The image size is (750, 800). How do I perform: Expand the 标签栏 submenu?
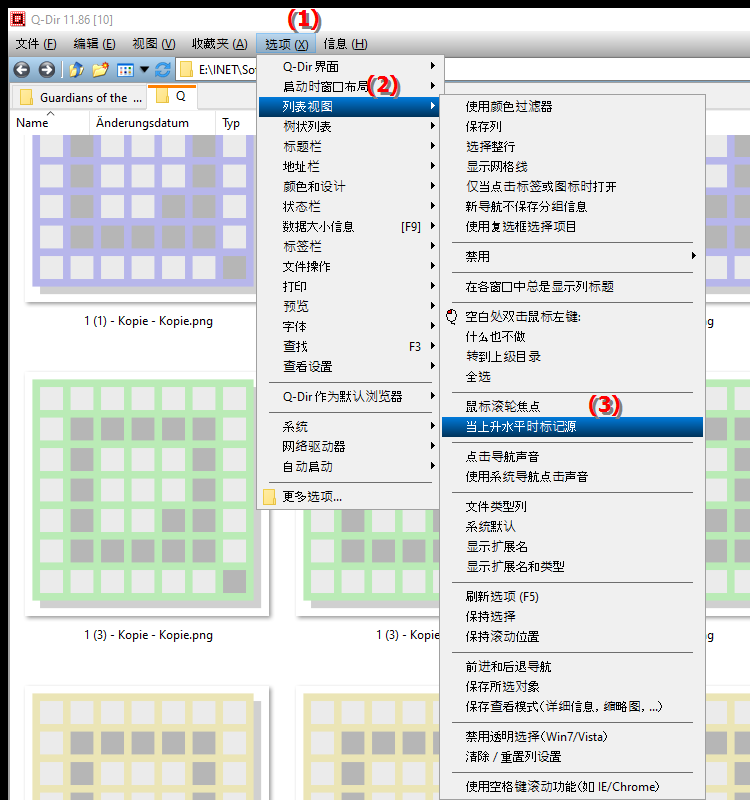pos(349,246)
